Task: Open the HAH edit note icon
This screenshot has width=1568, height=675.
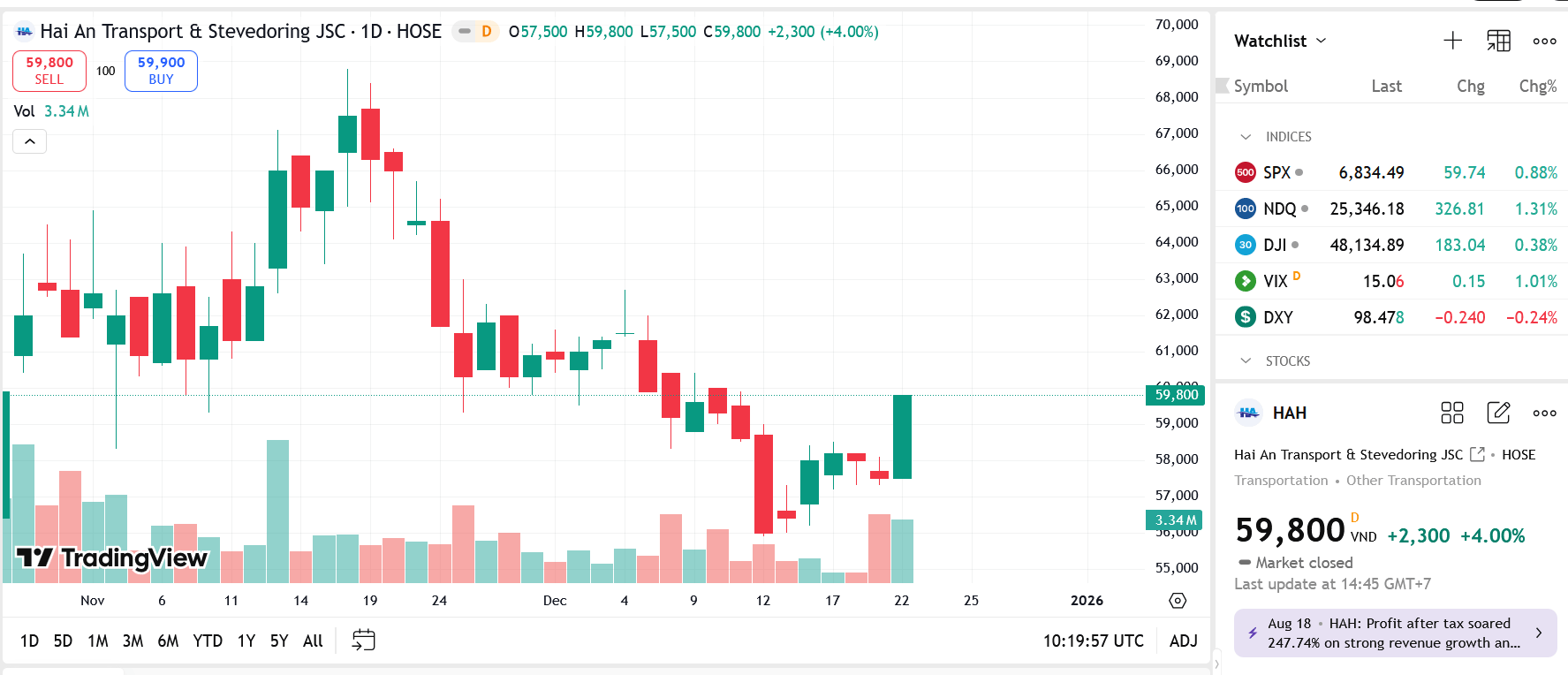Action: [x=1498, y=413]
